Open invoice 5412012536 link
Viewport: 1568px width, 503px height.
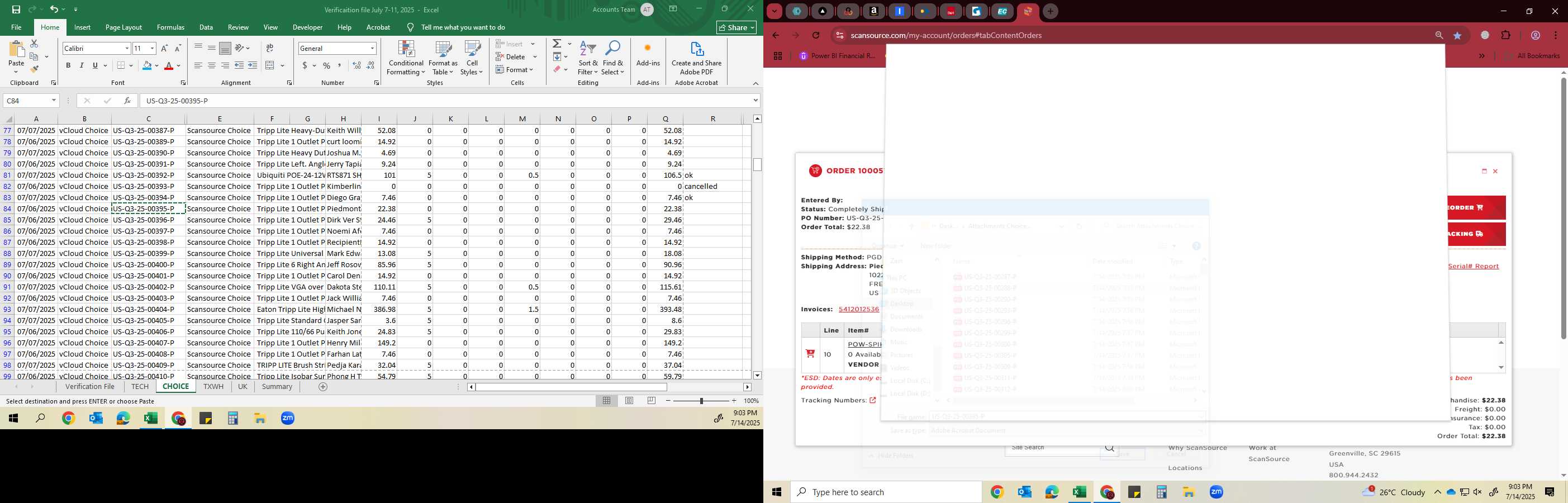pos(859,310)
